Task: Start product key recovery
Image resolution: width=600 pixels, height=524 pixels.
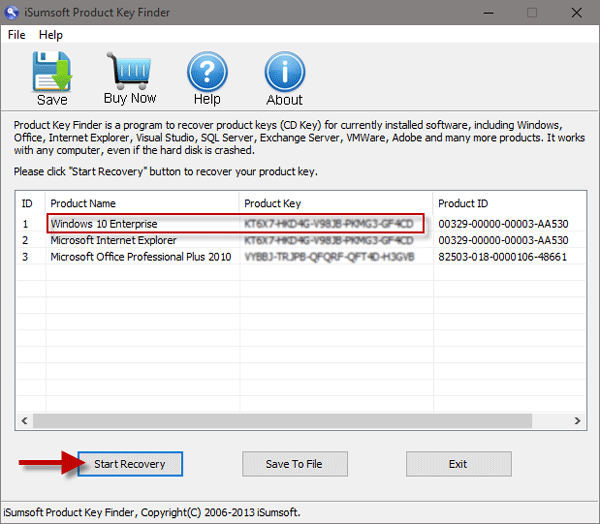Action: point(130,464)
